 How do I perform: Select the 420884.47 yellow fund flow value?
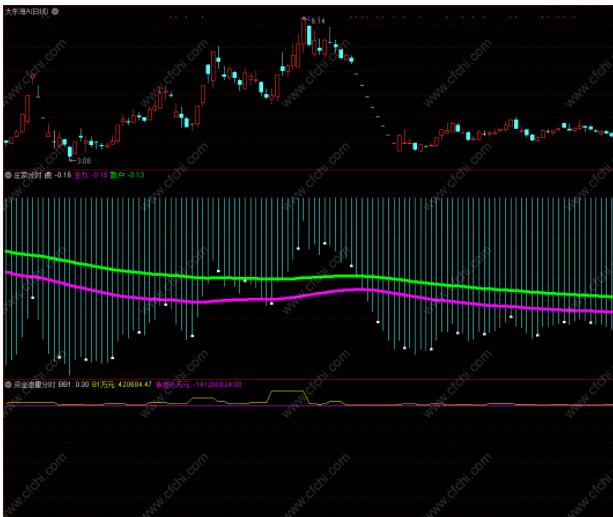point(122,384)
